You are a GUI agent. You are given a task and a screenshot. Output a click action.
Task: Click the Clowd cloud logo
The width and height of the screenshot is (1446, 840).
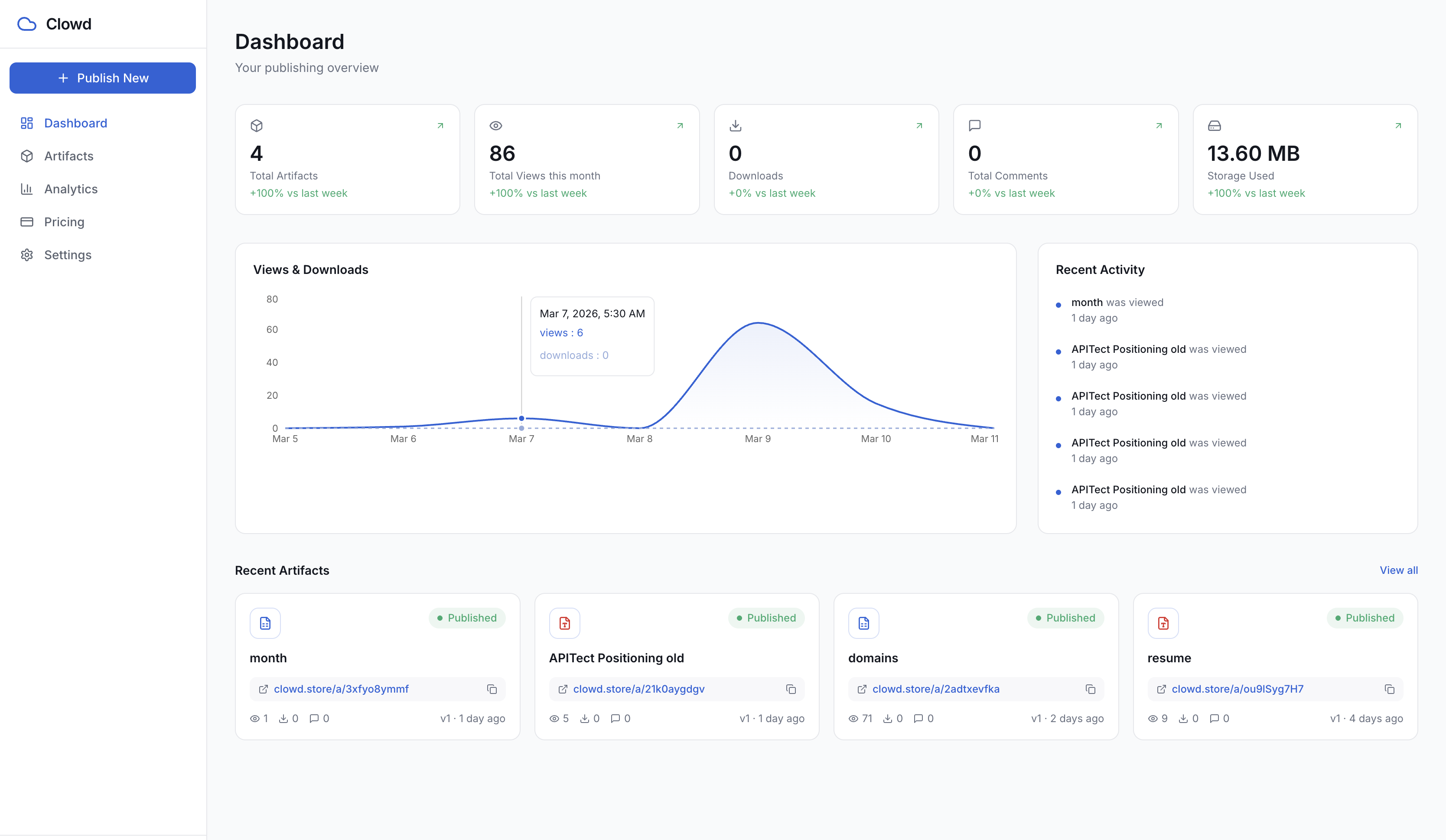pyautogui.click(x=27, y=23)
